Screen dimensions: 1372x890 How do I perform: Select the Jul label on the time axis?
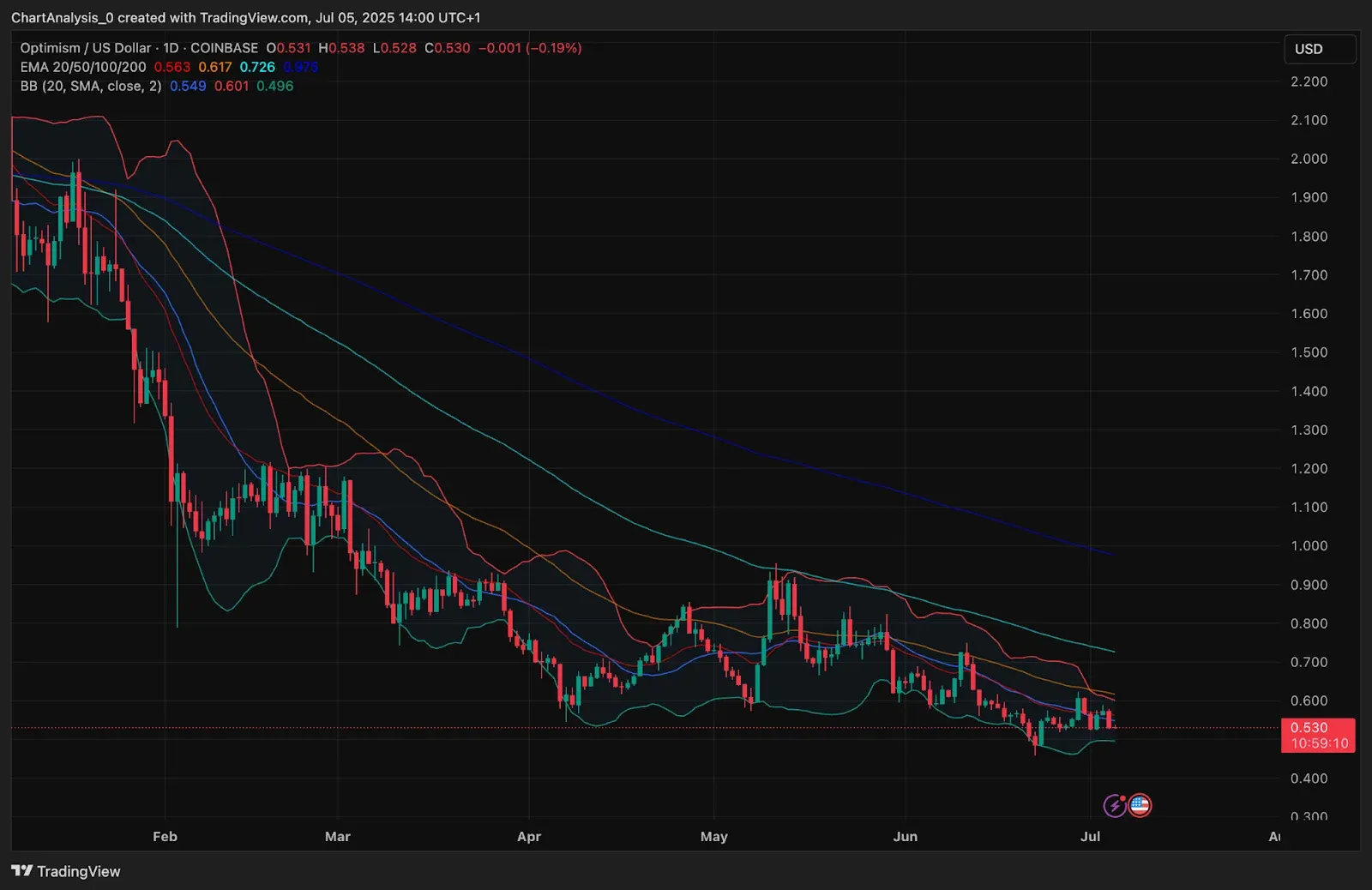pos(1091,837)
